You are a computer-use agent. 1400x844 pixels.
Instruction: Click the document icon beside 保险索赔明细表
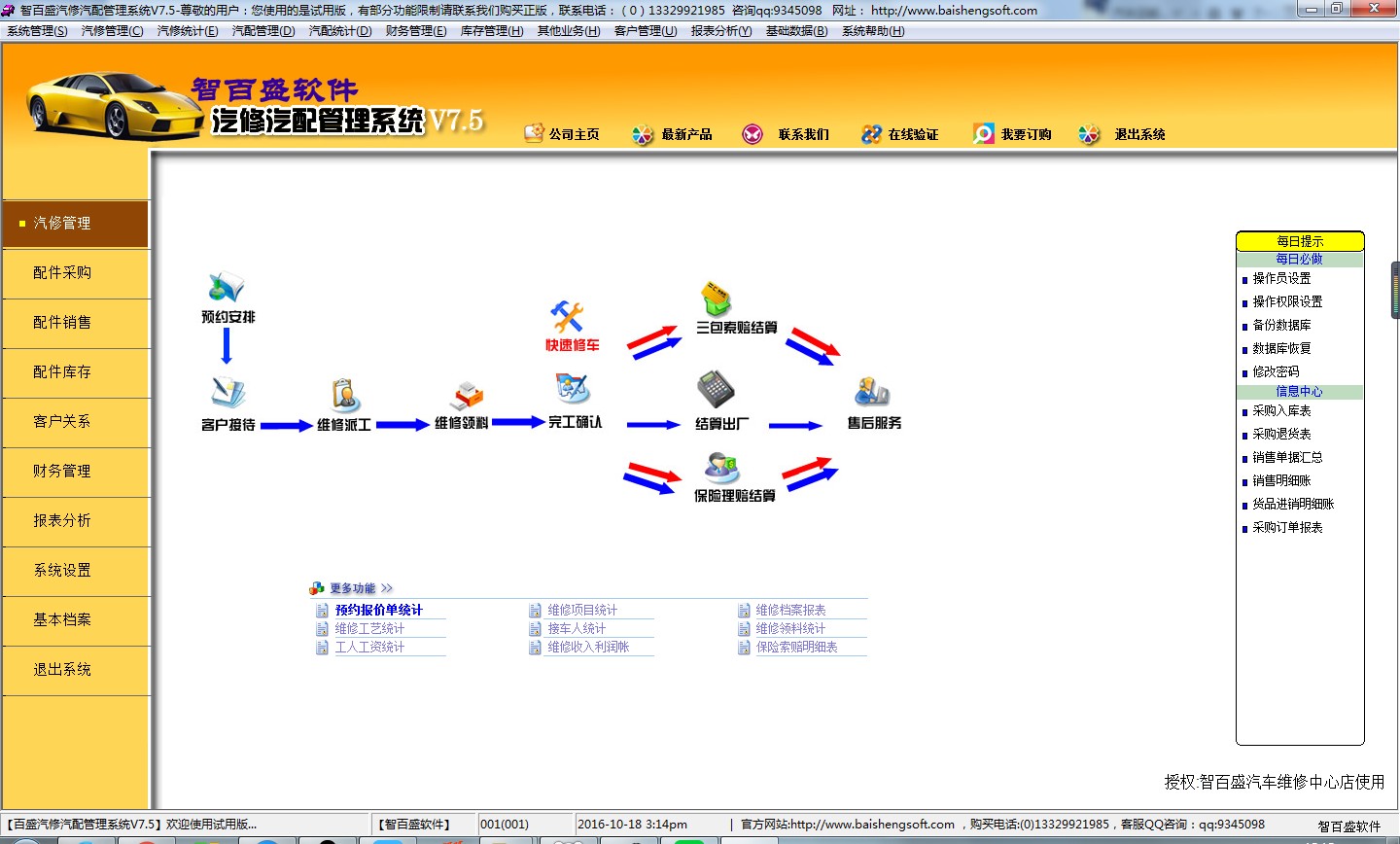pos(744,648)
